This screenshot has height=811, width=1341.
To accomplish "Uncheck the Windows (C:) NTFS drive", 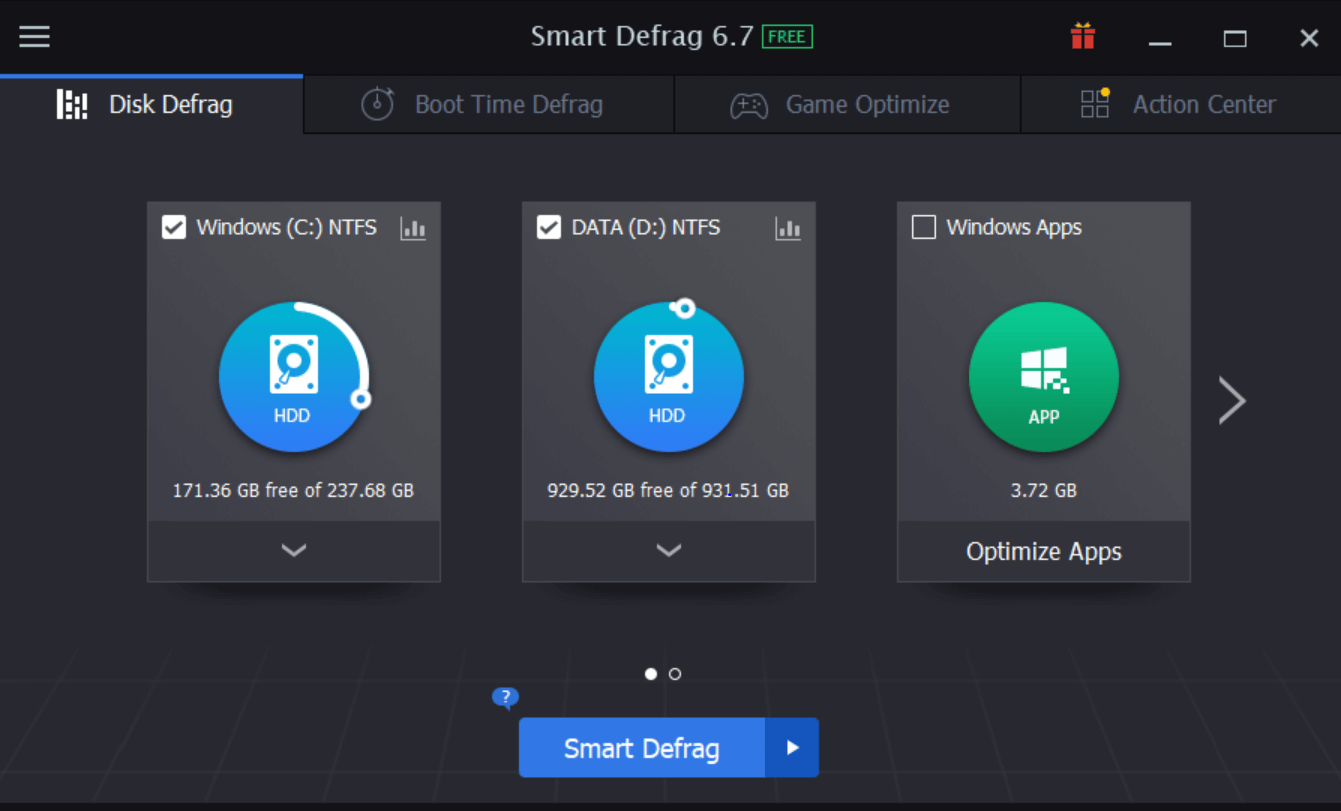I will (173, 227).
